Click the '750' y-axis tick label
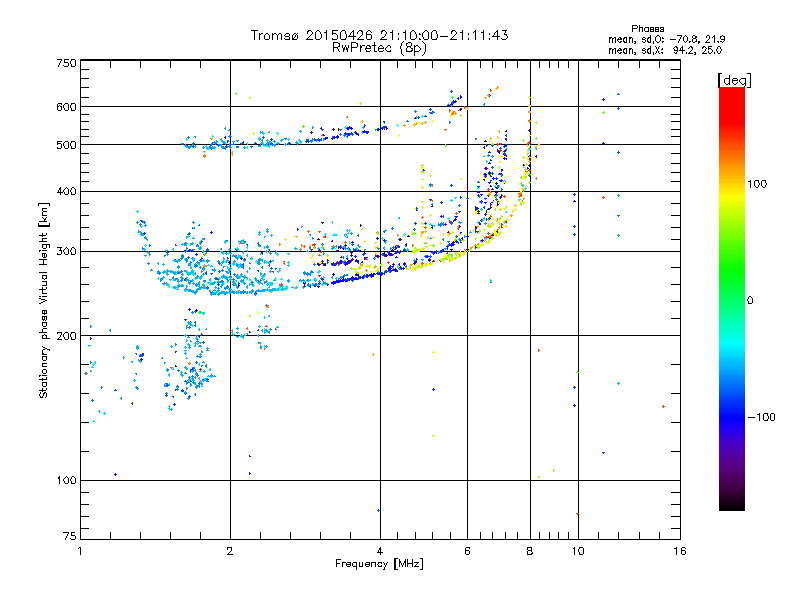 tap(66, 63)
